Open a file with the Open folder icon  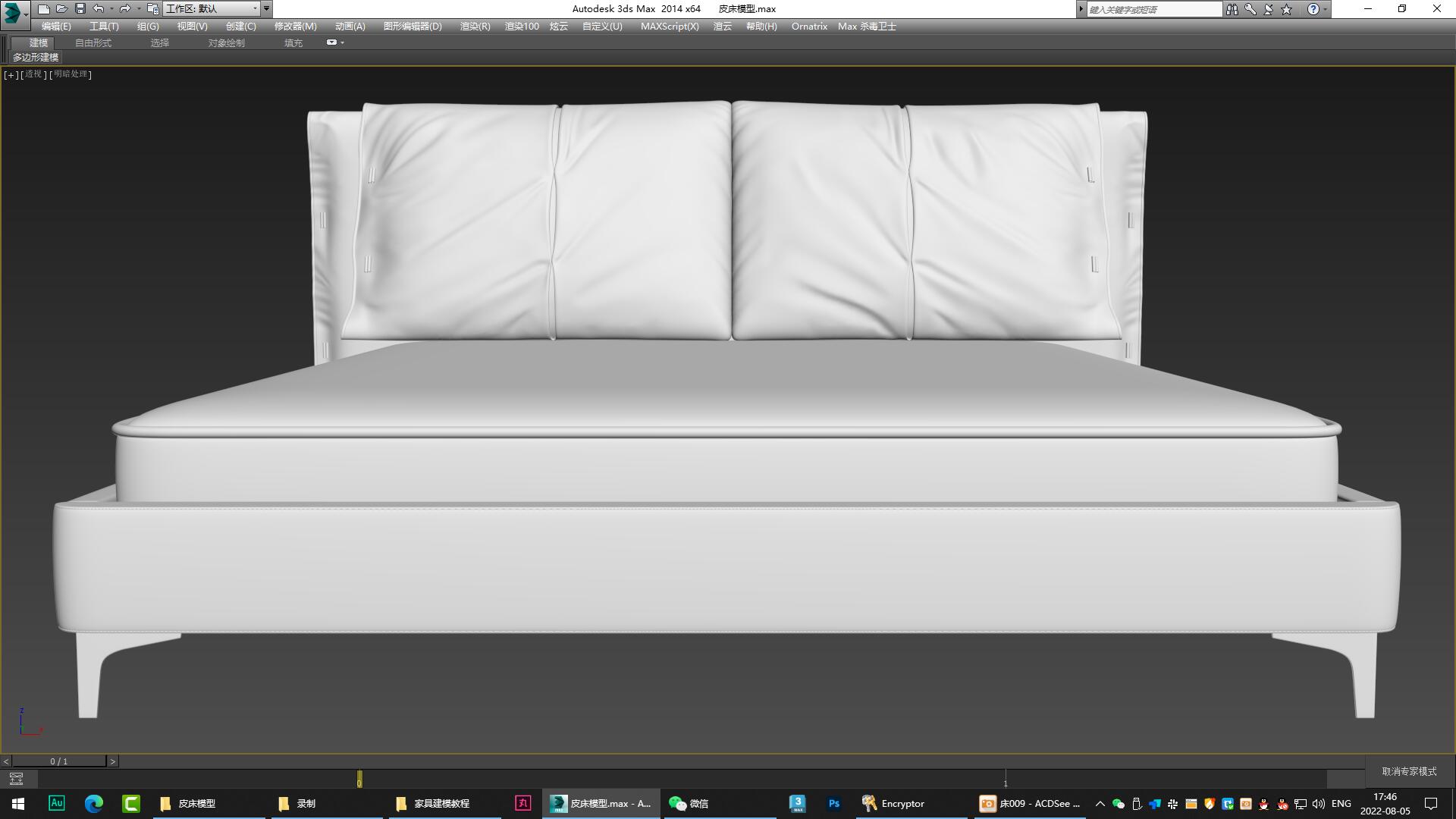coord(62,8)
